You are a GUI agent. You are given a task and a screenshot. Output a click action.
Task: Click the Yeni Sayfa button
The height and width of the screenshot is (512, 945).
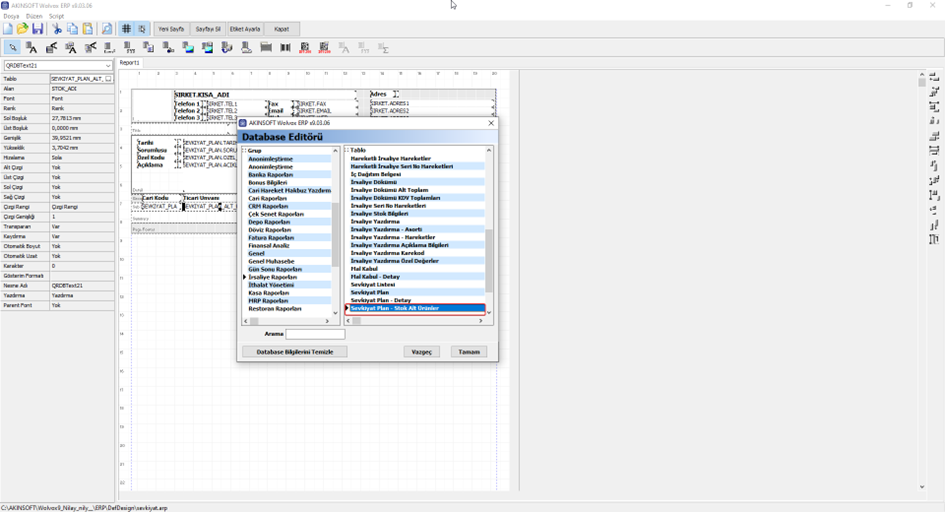click(x=171, y=29)
